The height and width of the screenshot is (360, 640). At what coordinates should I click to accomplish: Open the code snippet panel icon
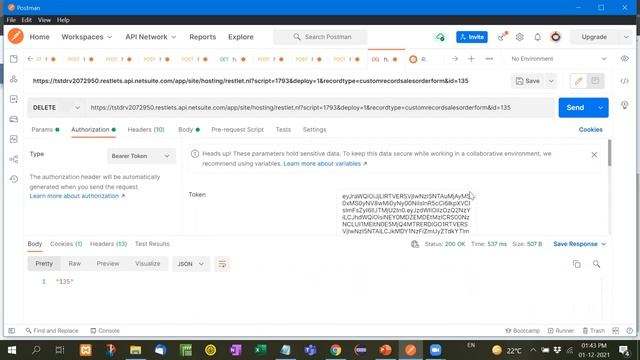pos(624,81)
